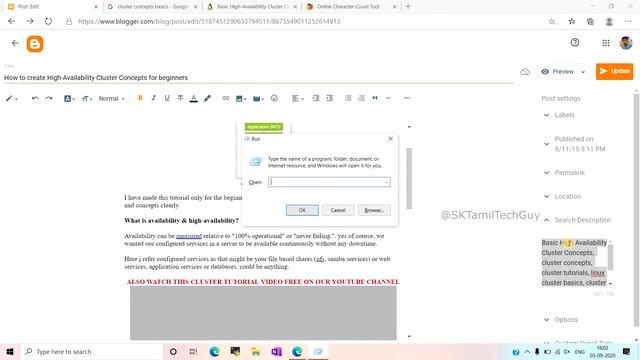
Task: Open the text color picker
Action: 194,98
